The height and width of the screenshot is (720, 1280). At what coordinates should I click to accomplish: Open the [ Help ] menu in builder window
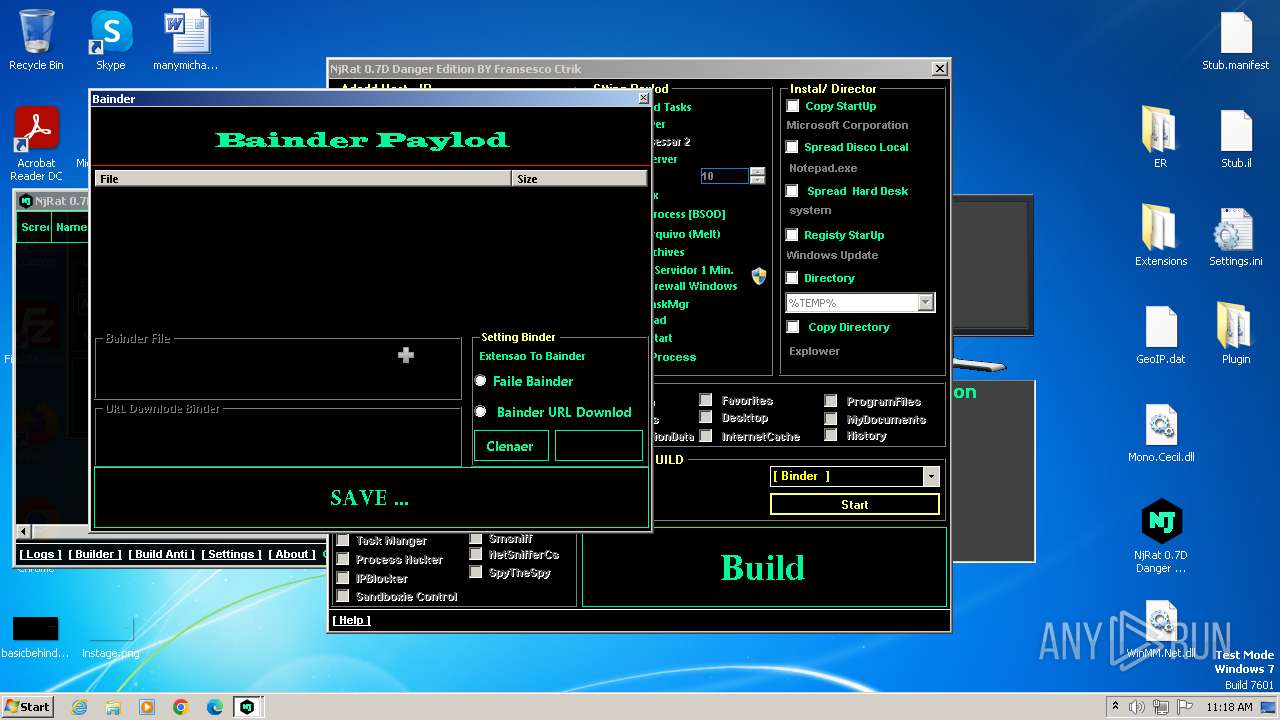click(351, 620)
